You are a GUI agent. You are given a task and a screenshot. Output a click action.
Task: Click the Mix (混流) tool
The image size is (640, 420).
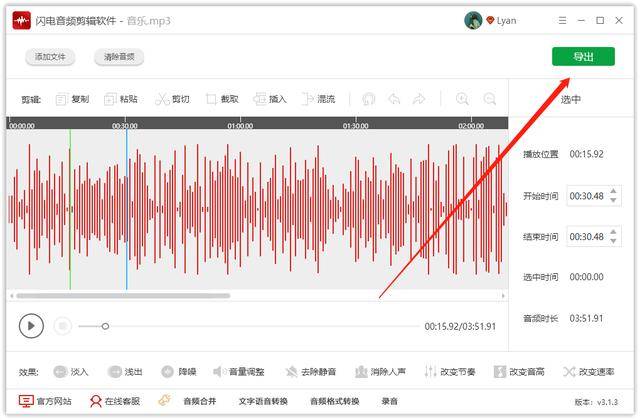click(x=318, y=99)
